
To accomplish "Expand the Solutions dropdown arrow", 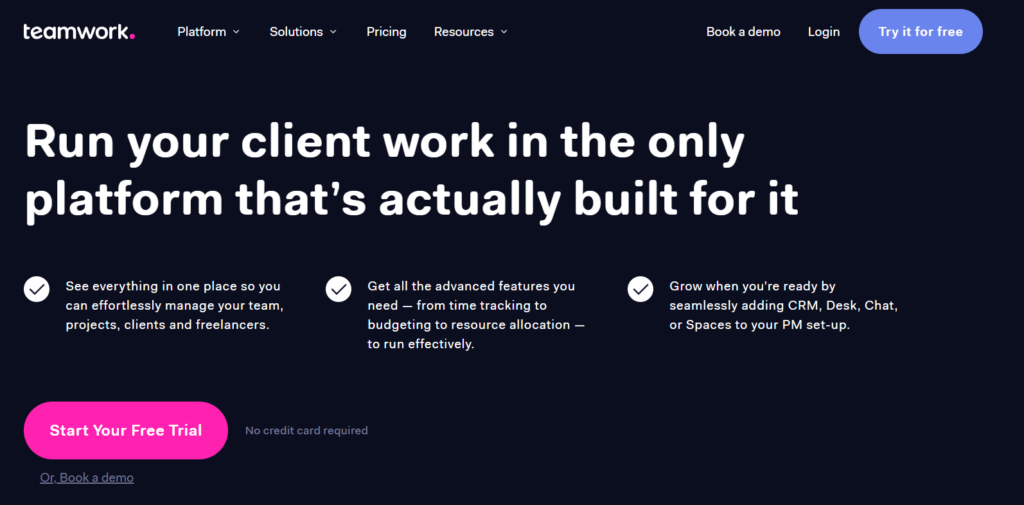I will tap(333, 31).
